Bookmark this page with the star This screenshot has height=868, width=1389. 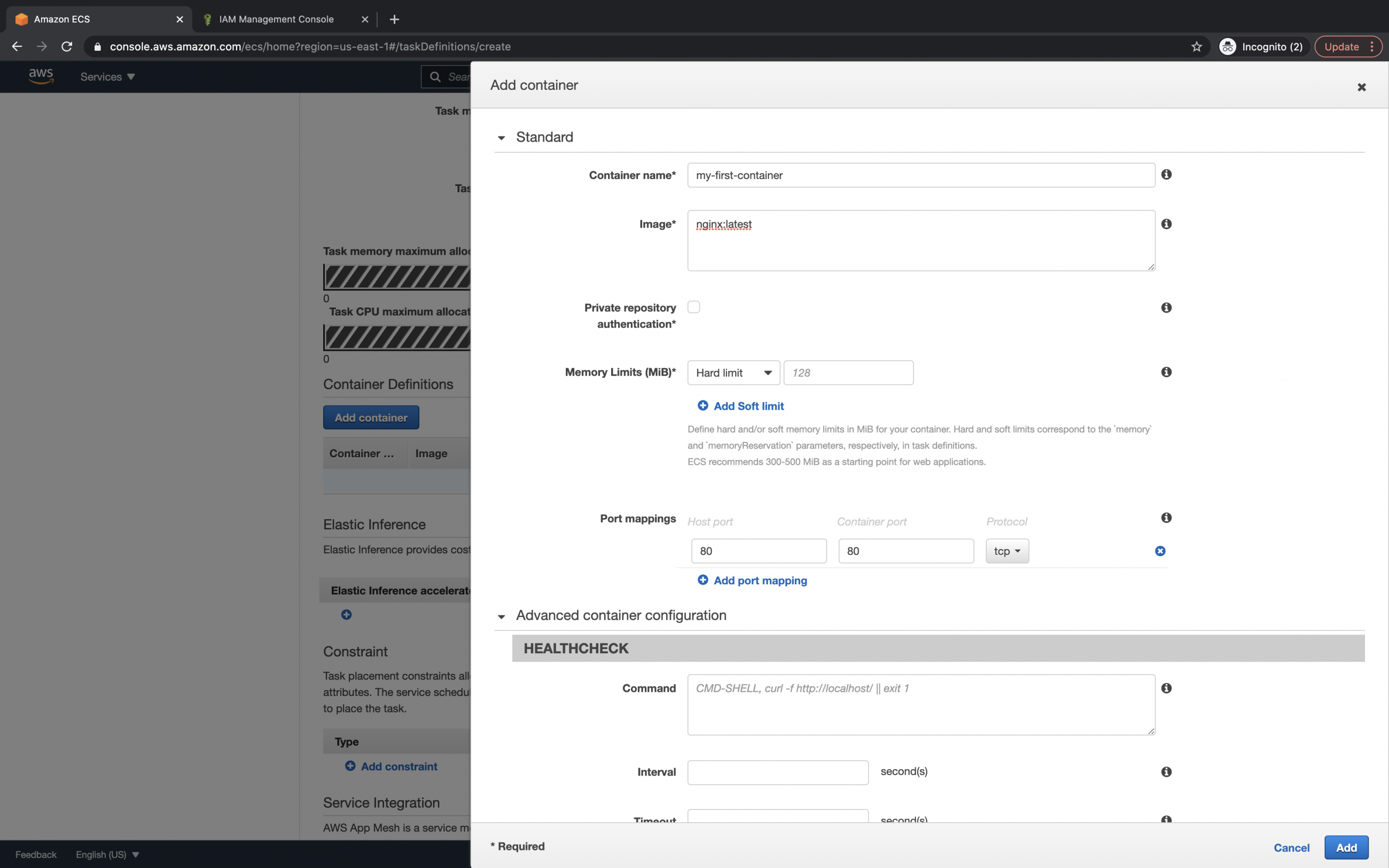1197,46
